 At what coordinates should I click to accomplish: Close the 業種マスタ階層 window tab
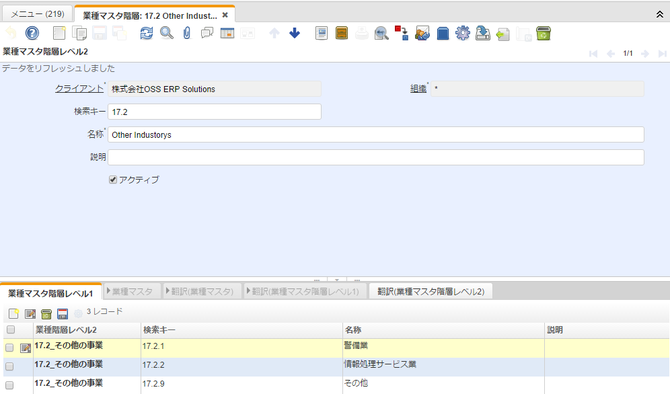pyautogui.click(x=225, y=15)
